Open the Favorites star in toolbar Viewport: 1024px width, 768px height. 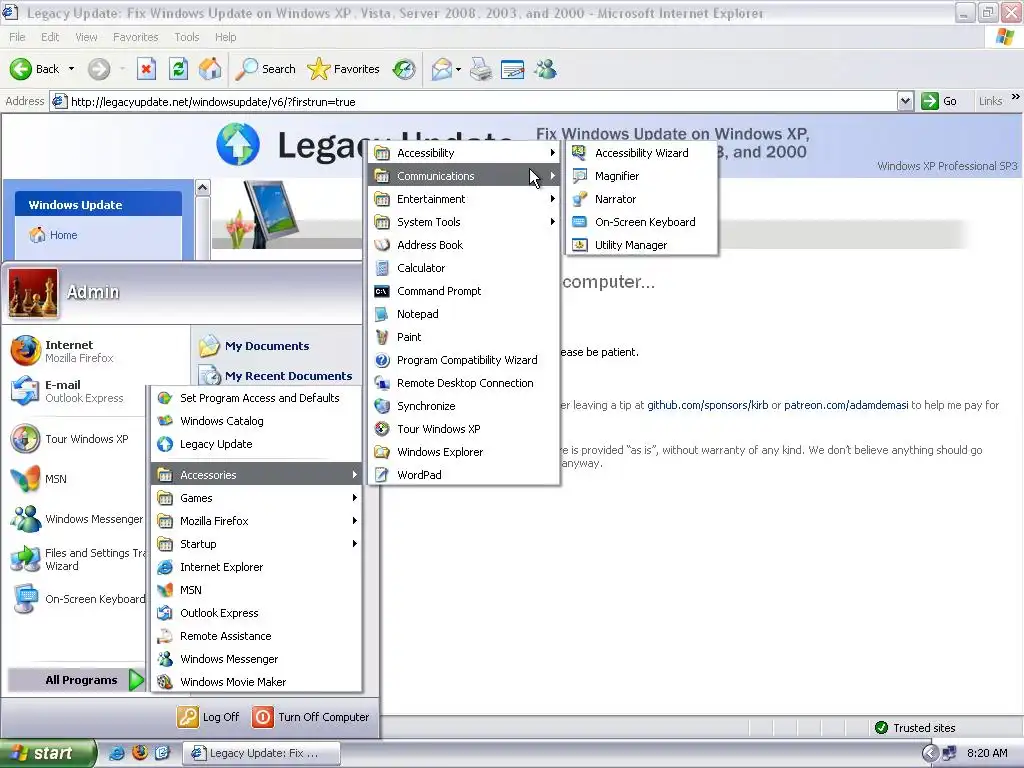click(x=344, y=69)
